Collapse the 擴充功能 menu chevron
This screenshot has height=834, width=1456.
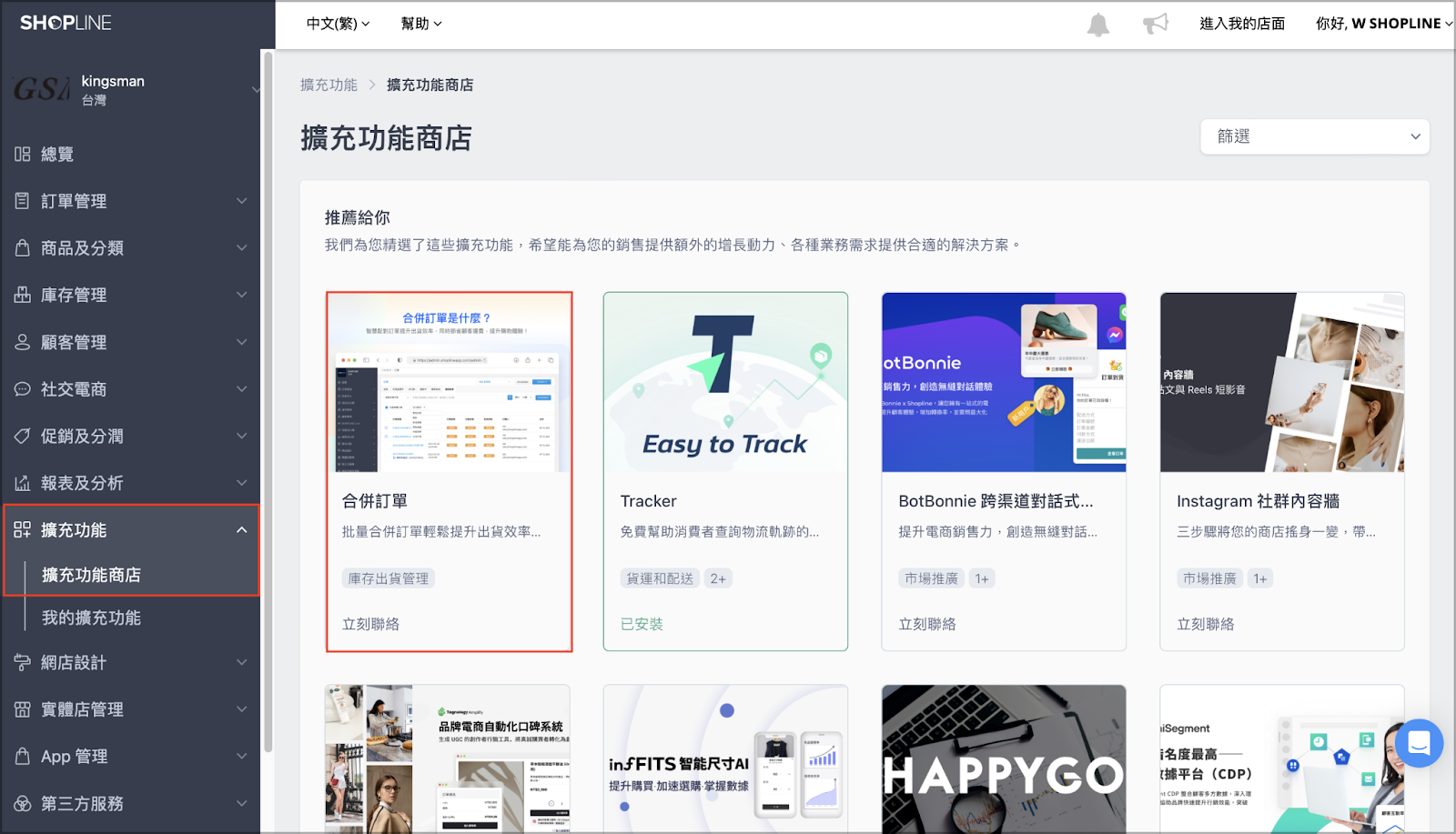pos(242,529)
